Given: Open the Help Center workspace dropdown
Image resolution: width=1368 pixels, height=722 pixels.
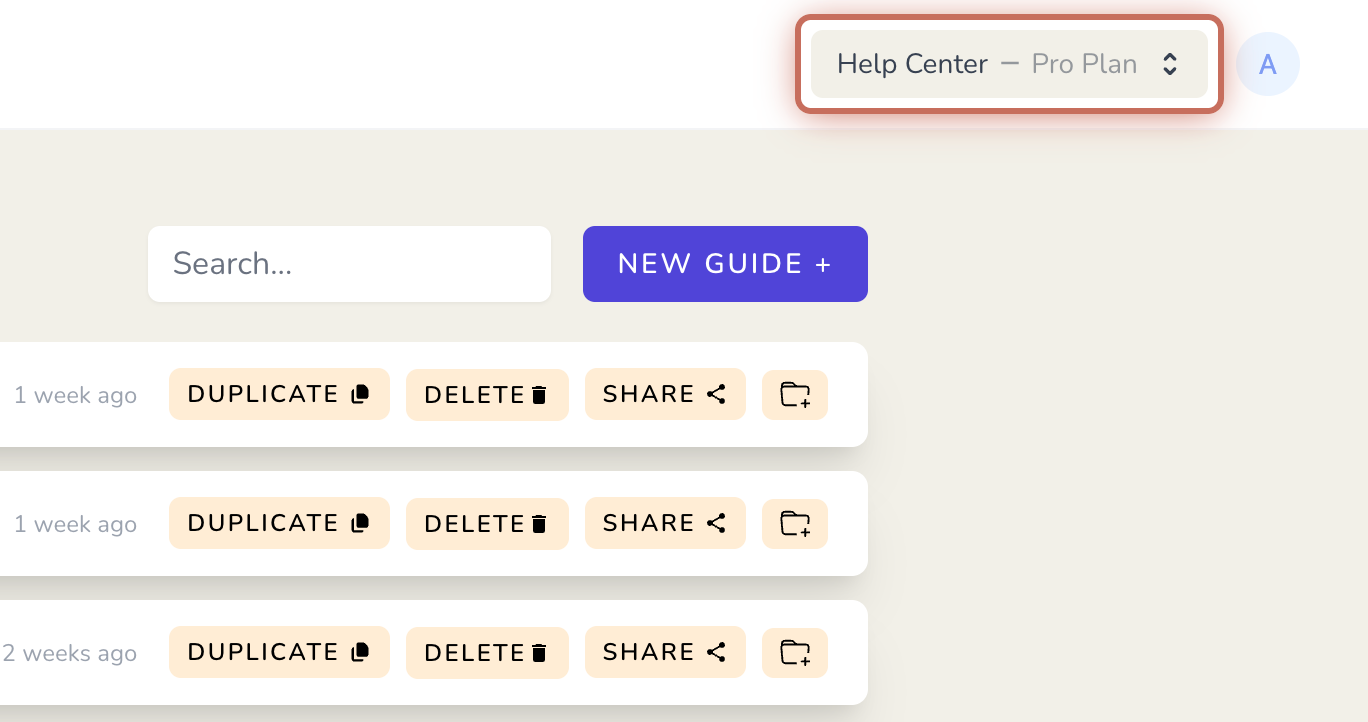Looking at the screenshot, I should tap(1009, 64).
